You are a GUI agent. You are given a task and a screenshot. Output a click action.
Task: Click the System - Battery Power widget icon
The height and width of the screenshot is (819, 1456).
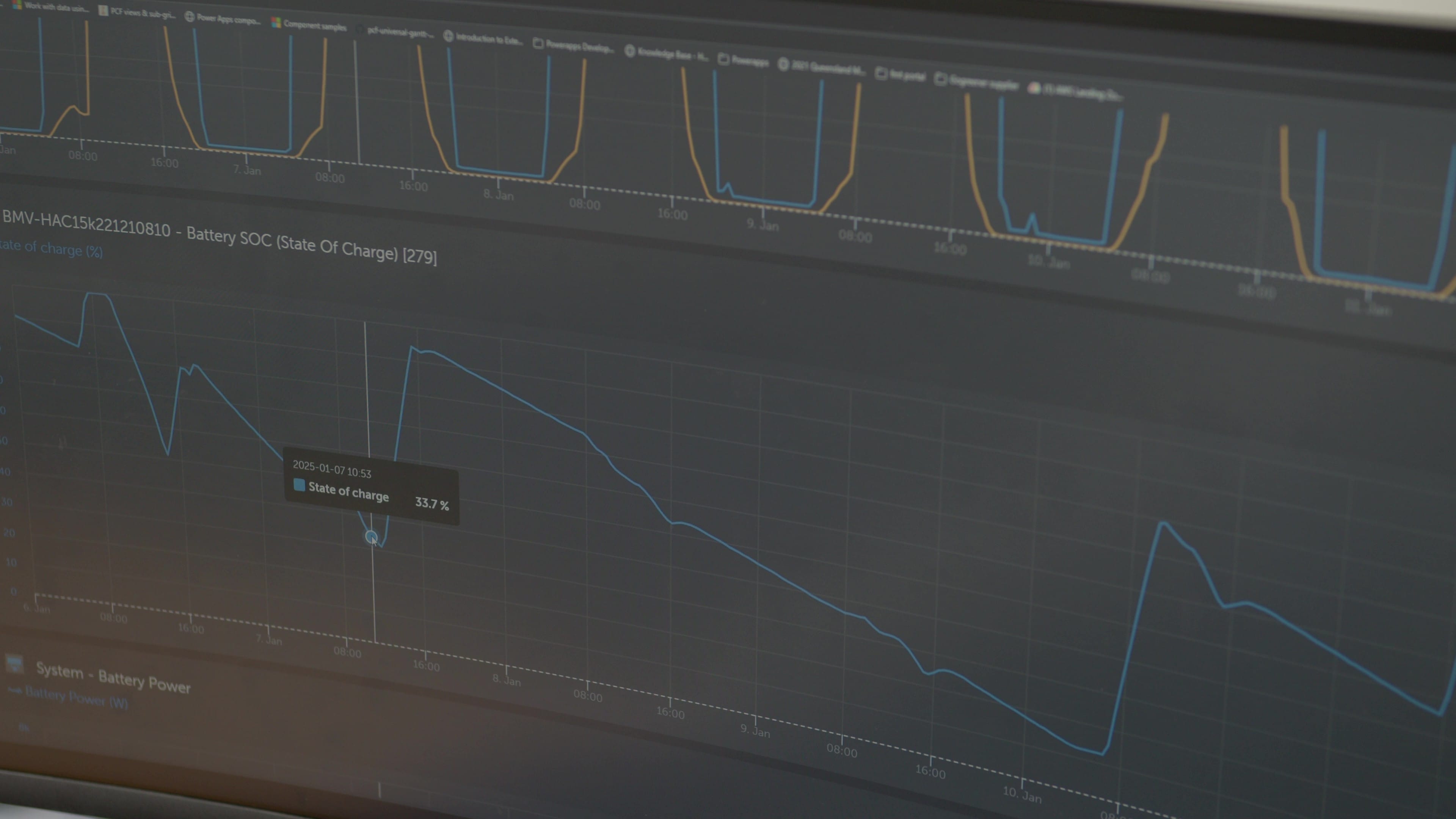coord(15,664)
